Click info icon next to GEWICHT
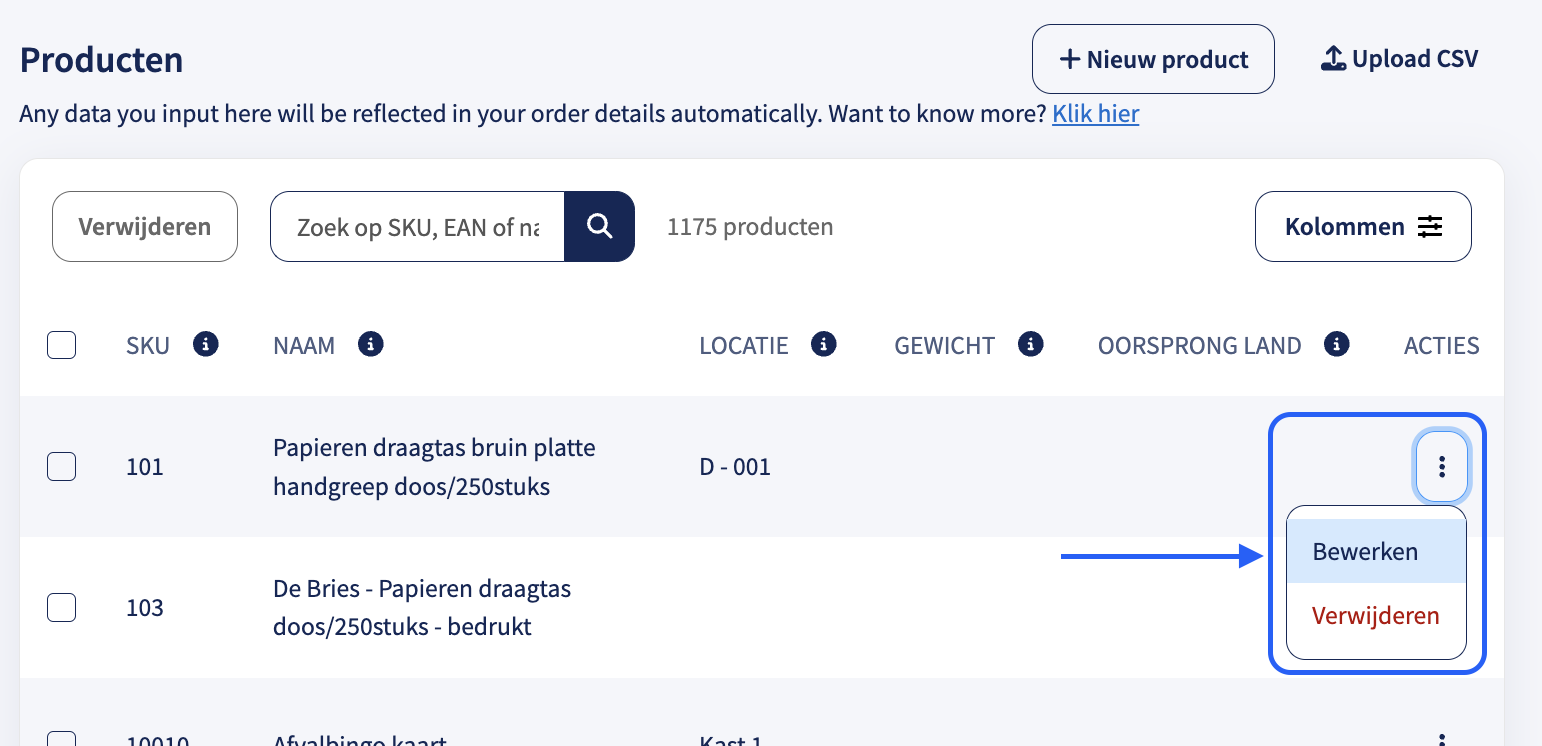The height and width of the screenshot is (746, 1542). pos(1031,345)
